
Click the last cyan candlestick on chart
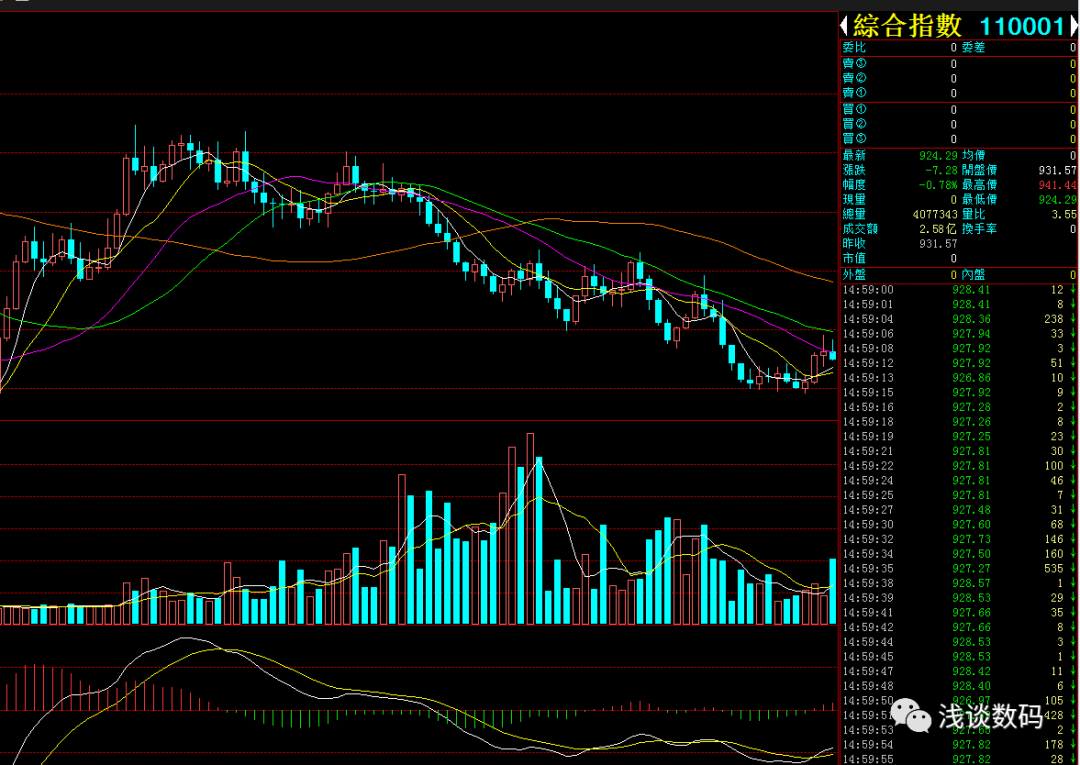tap(833, 355)
